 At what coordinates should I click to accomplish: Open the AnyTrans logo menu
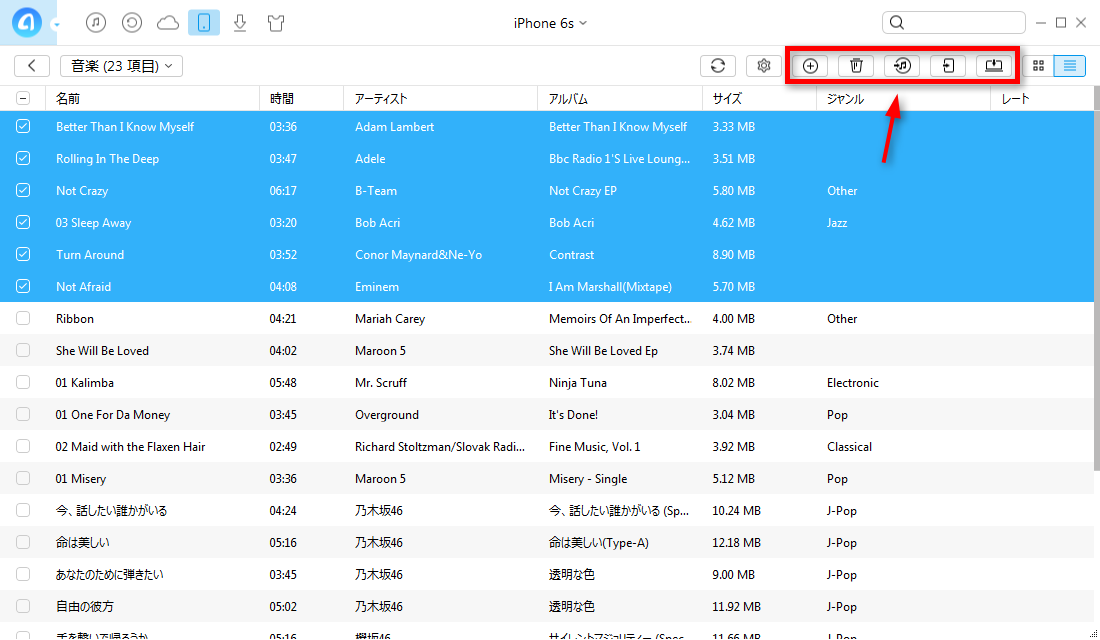click(x=27, y=22)
